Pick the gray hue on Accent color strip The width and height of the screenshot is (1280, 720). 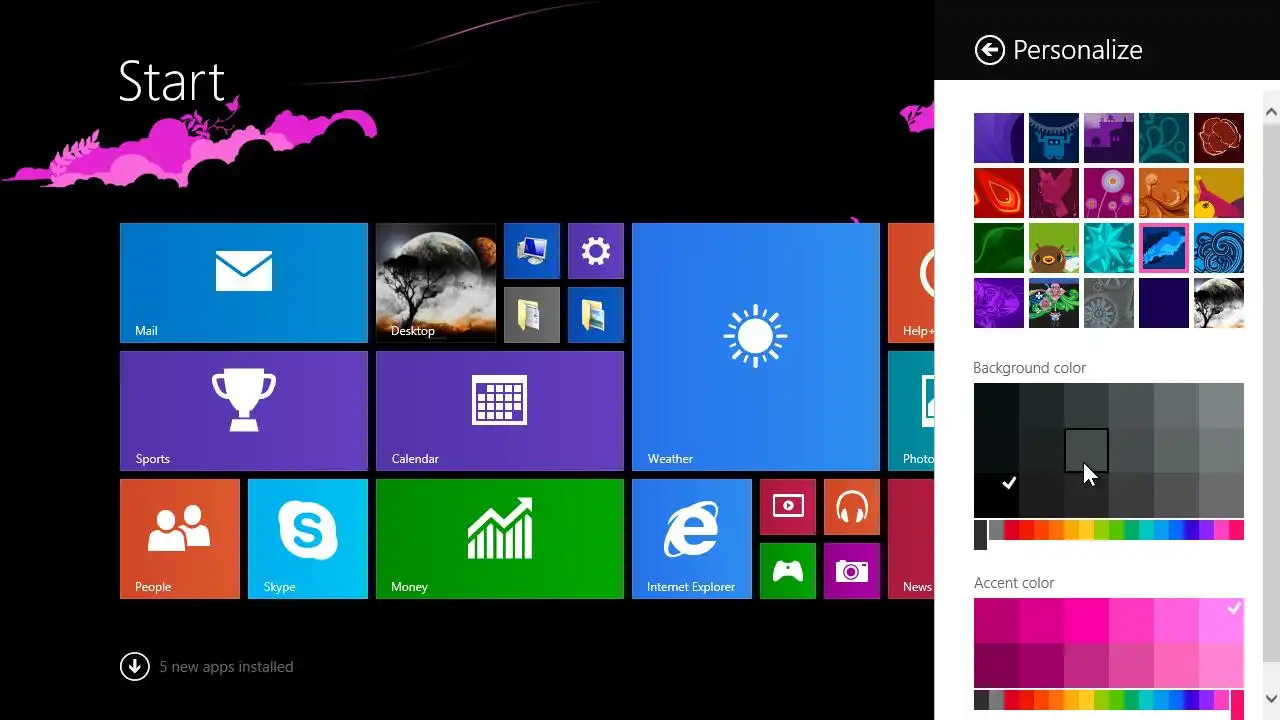click(x=996, y=700)
